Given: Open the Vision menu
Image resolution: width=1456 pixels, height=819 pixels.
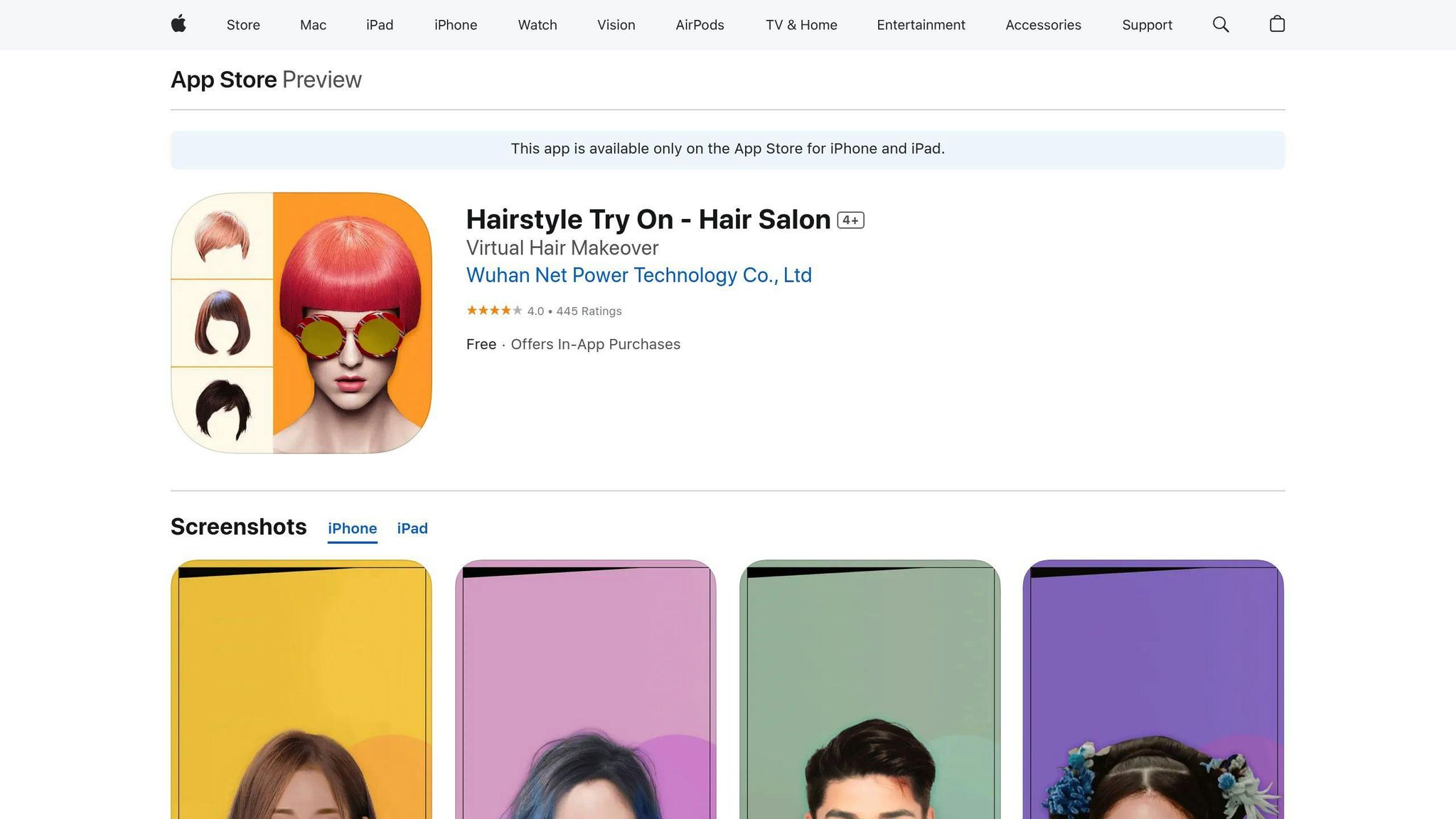Looking at the screenshot, I should pyautogui.click(x=616, y=25).
